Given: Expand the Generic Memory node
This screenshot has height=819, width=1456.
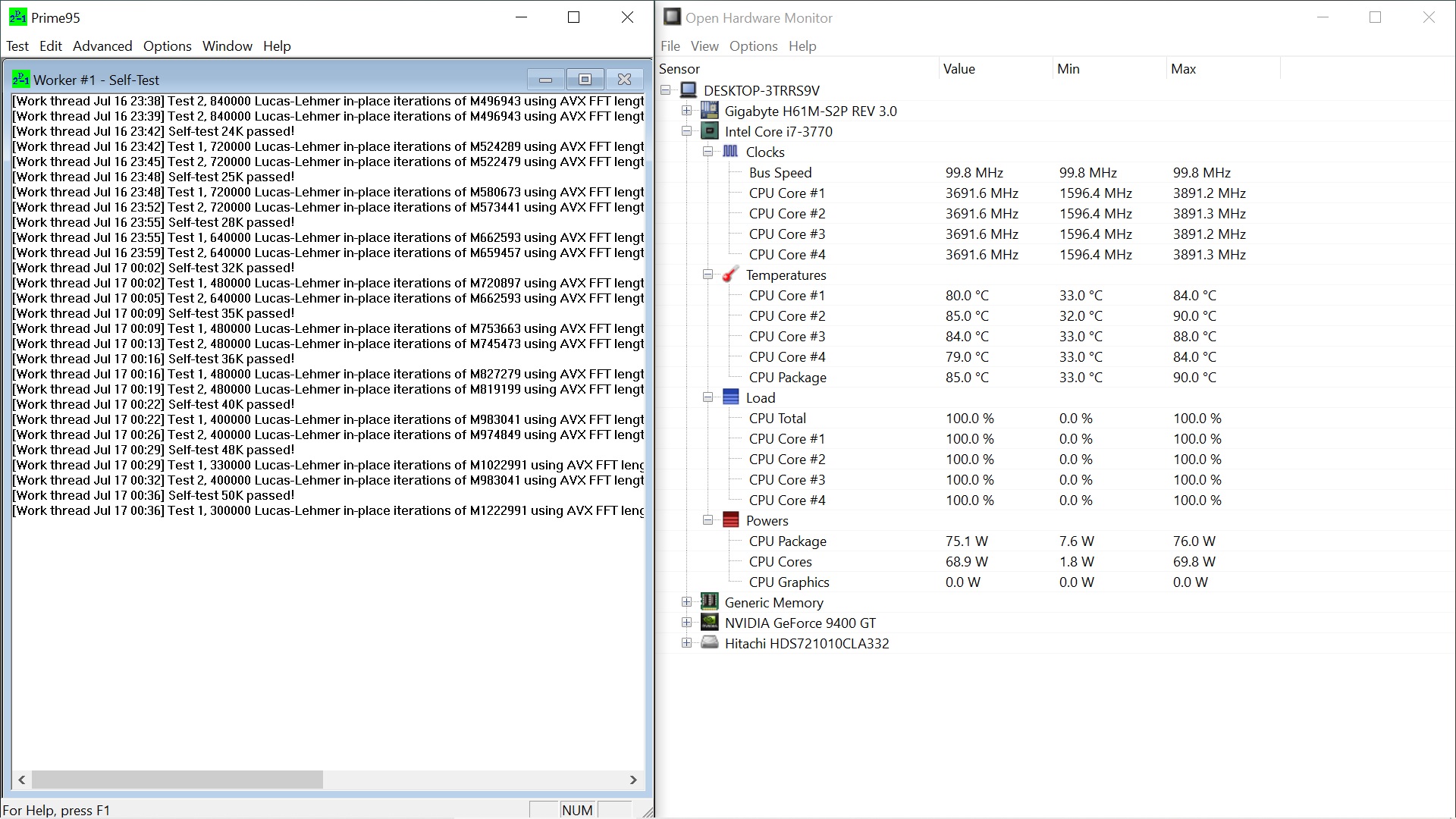Looking at the screenshot, I should coord(686,601).
